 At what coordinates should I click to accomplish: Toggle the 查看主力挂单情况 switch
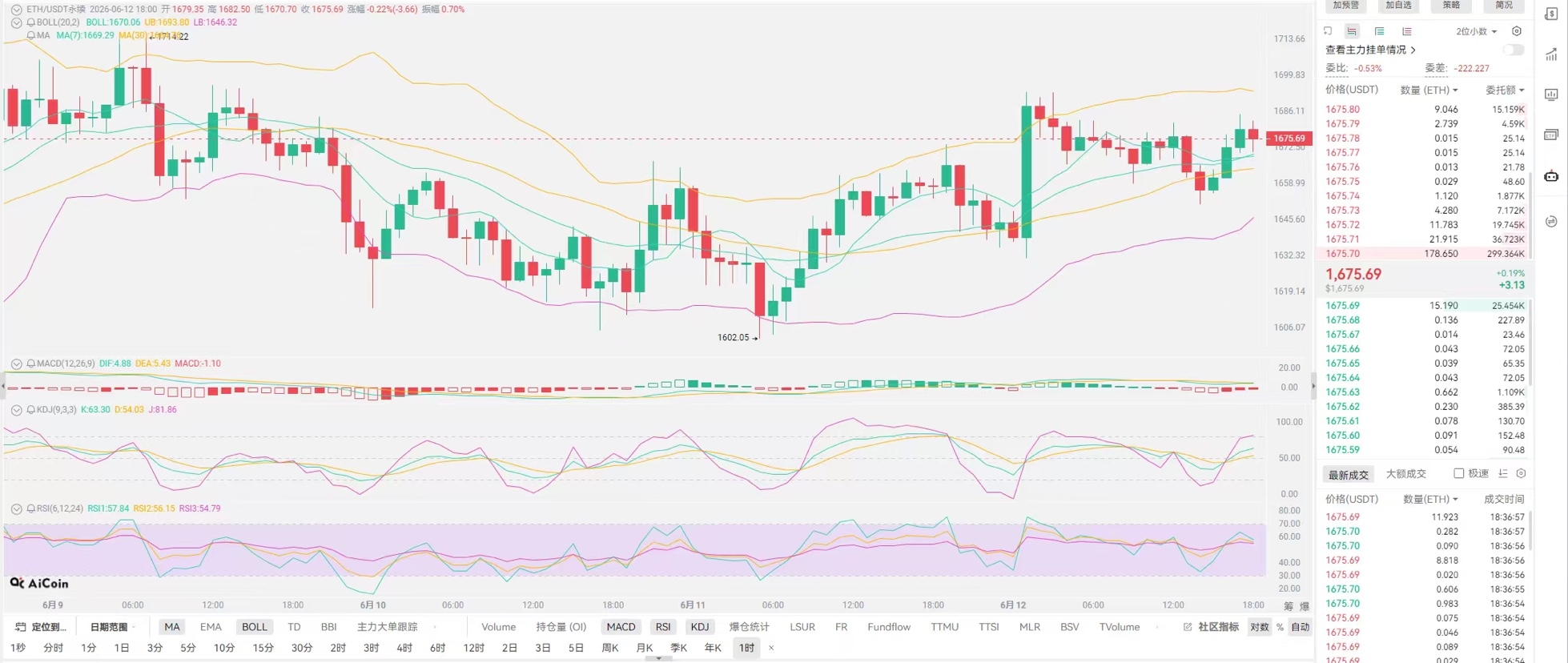tap(1514, 50)
